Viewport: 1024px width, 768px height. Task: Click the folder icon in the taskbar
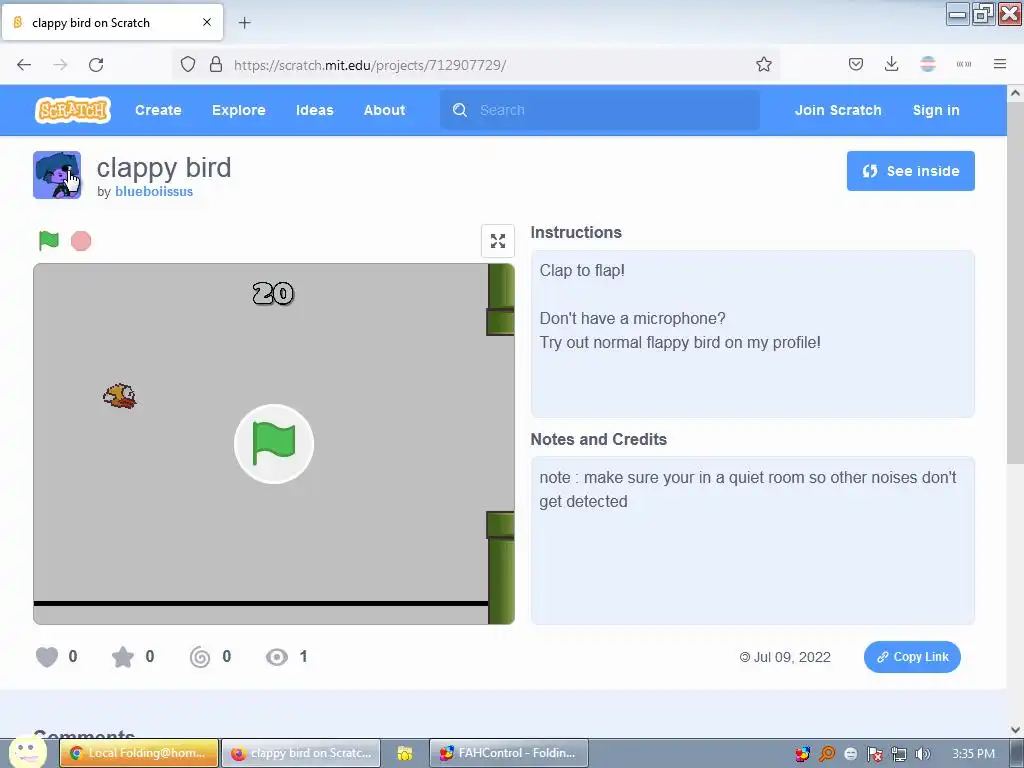point(405,754)
